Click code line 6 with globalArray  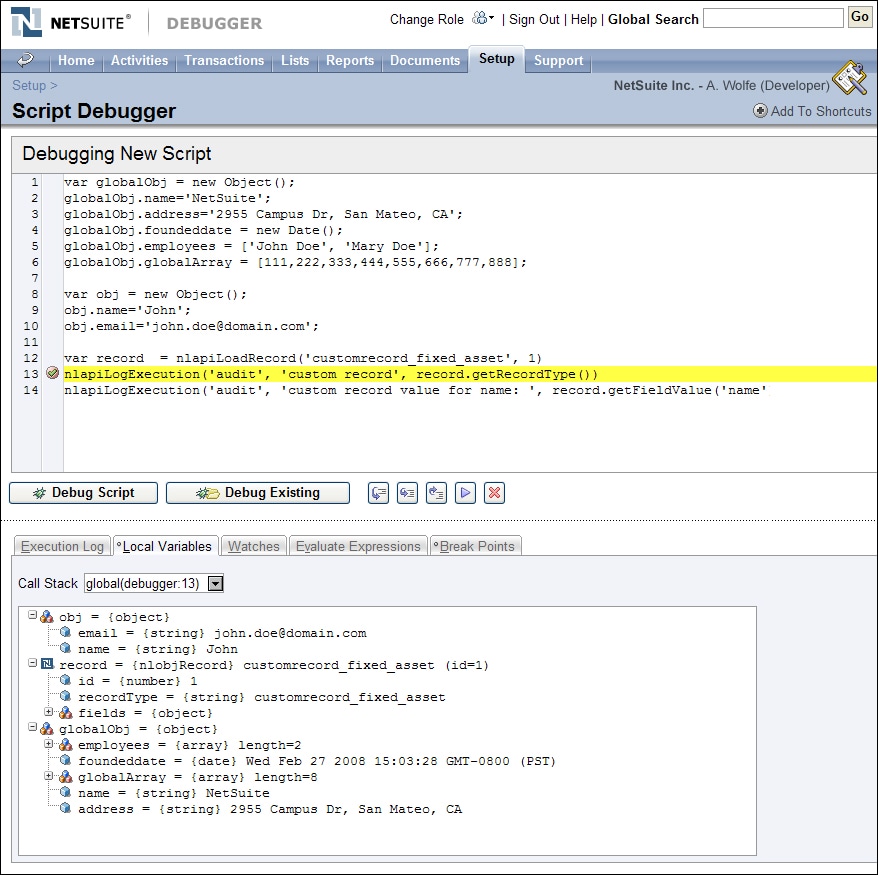pos(295,262)
